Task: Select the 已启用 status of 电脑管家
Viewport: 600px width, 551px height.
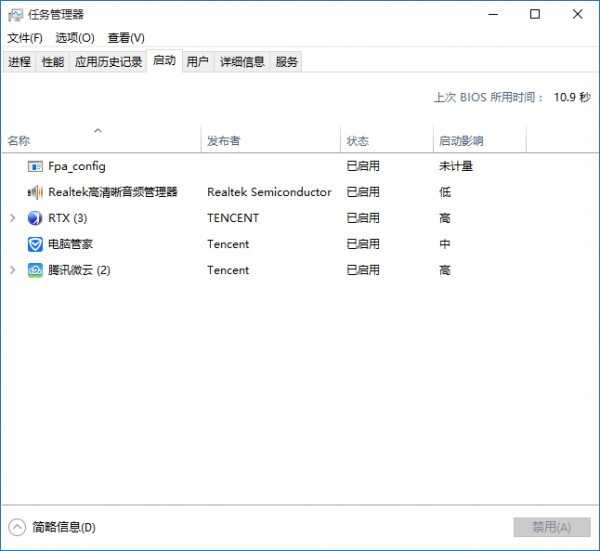Action: pos(363,244)
